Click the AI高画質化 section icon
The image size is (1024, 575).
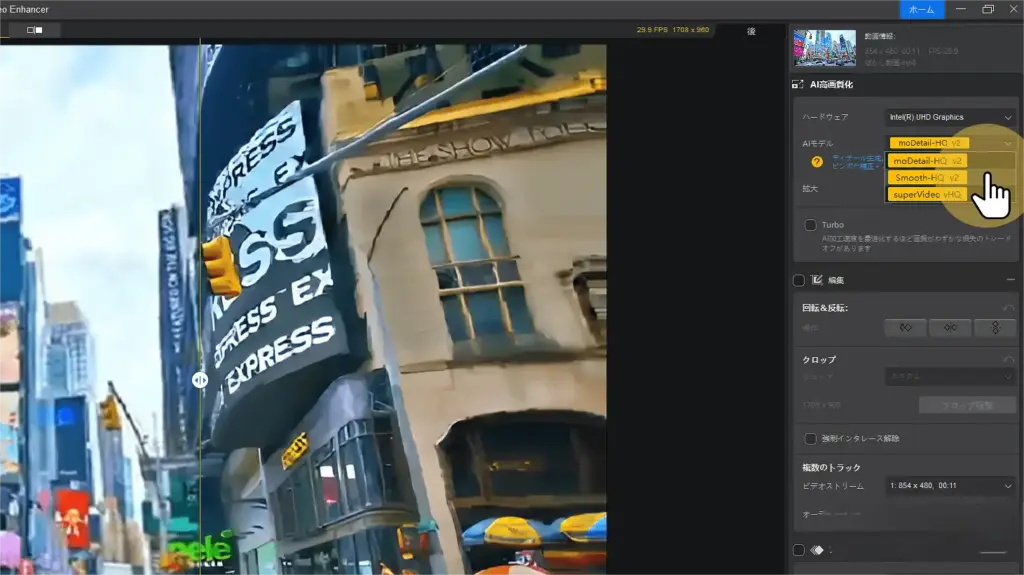pyautogui.click(x=797, y=84)
